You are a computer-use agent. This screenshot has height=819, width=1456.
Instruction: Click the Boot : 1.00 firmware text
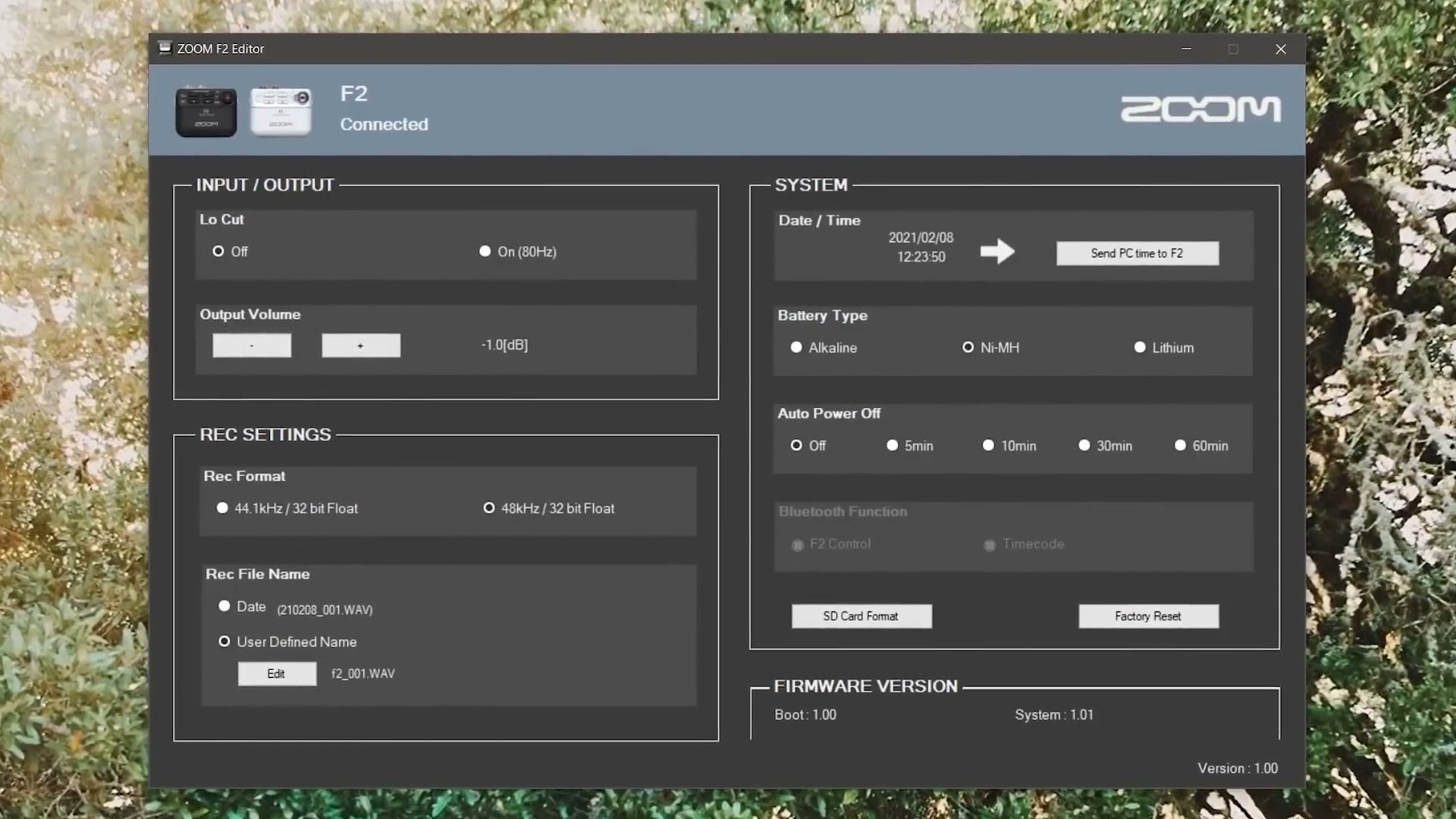coord(805,714)
